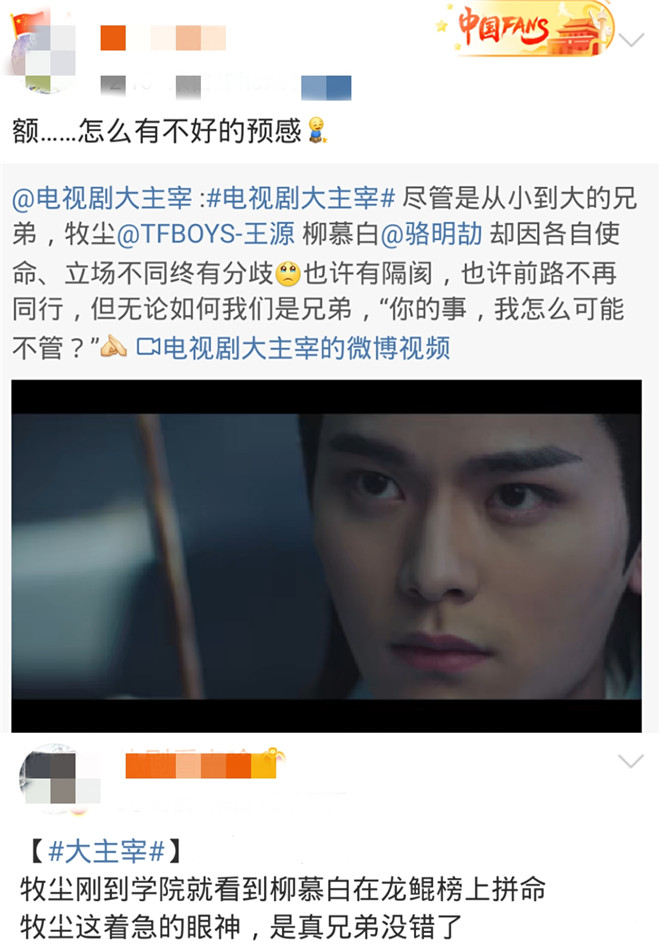Open the first poster's profile avatar
Screen dimensions: 660x950
42,51
